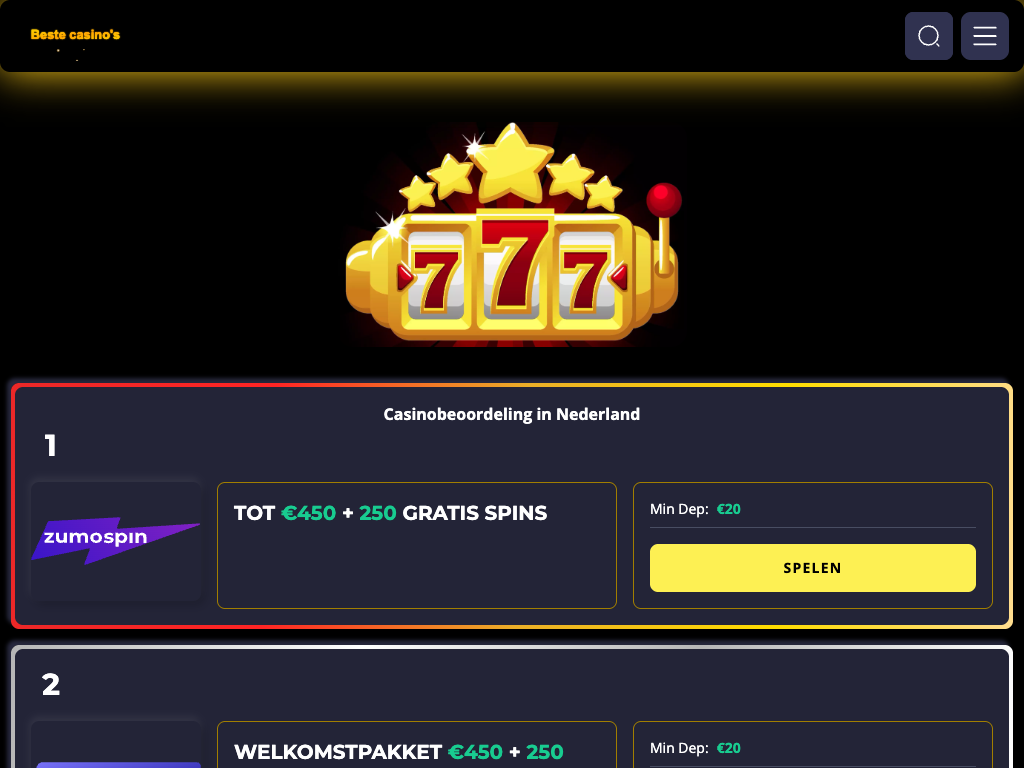Click the leftmost small star on slot machine
The height and width of the screenshot is (768, 1024).
pos(417,193)
